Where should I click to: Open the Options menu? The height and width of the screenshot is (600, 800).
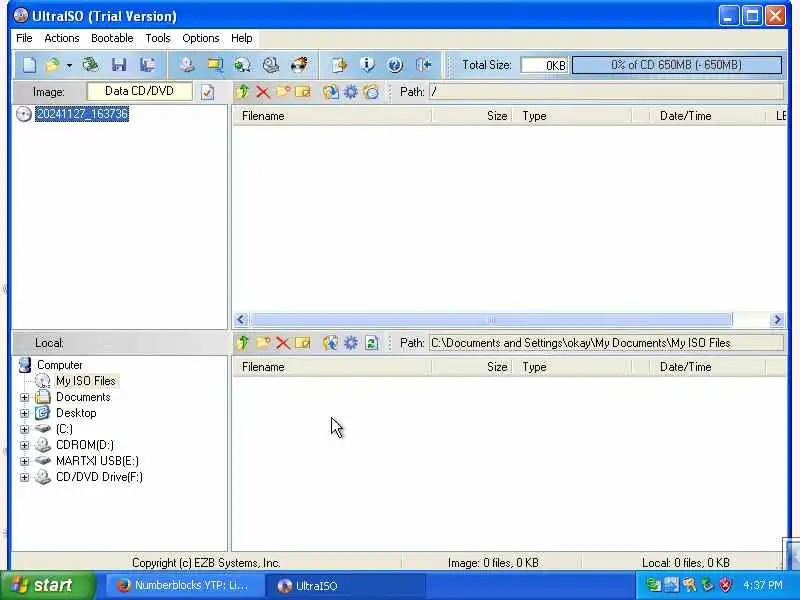(x=201, y=38)
